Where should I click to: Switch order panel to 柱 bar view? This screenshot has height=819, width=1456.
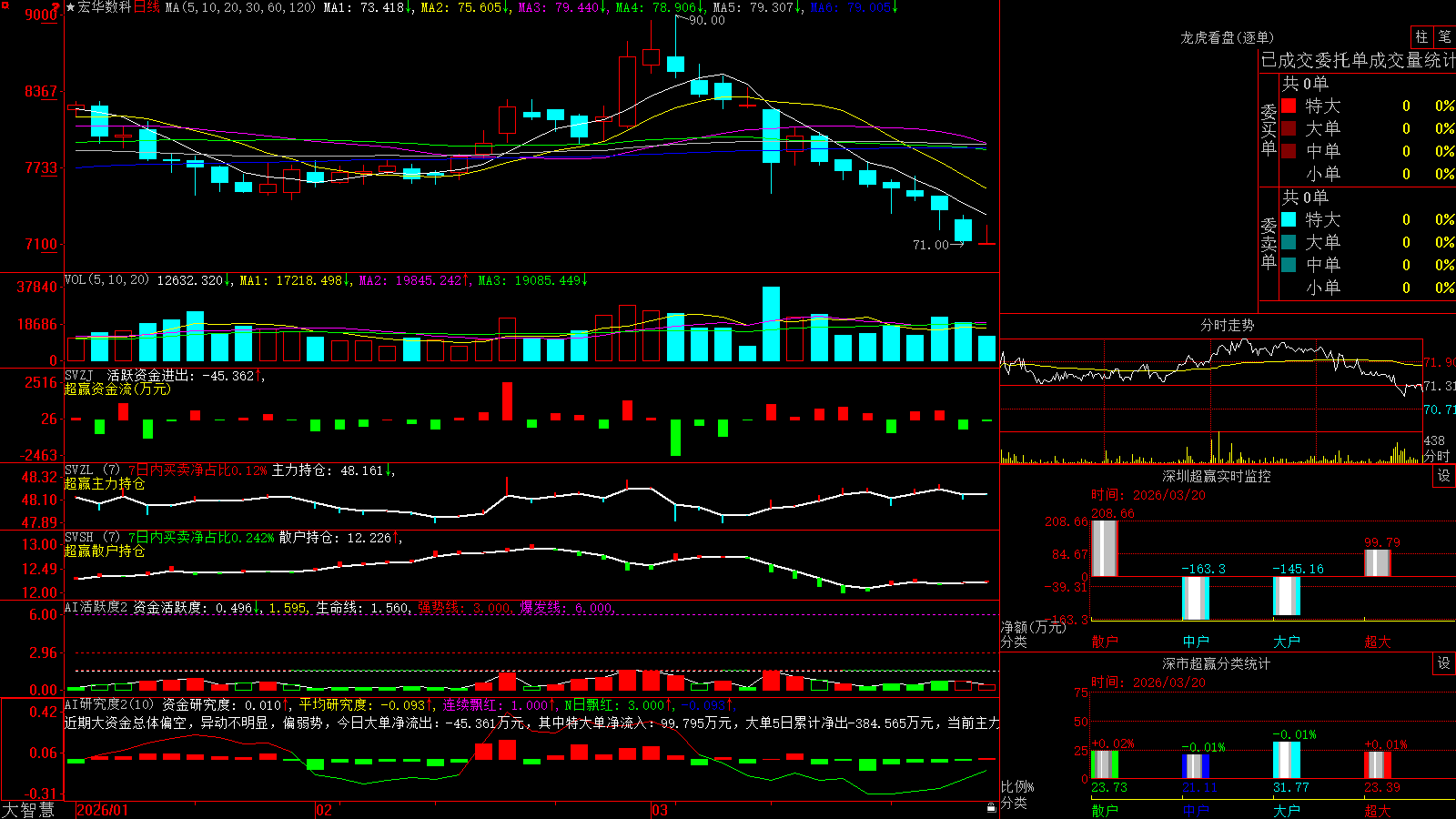tap(1421, 36)
